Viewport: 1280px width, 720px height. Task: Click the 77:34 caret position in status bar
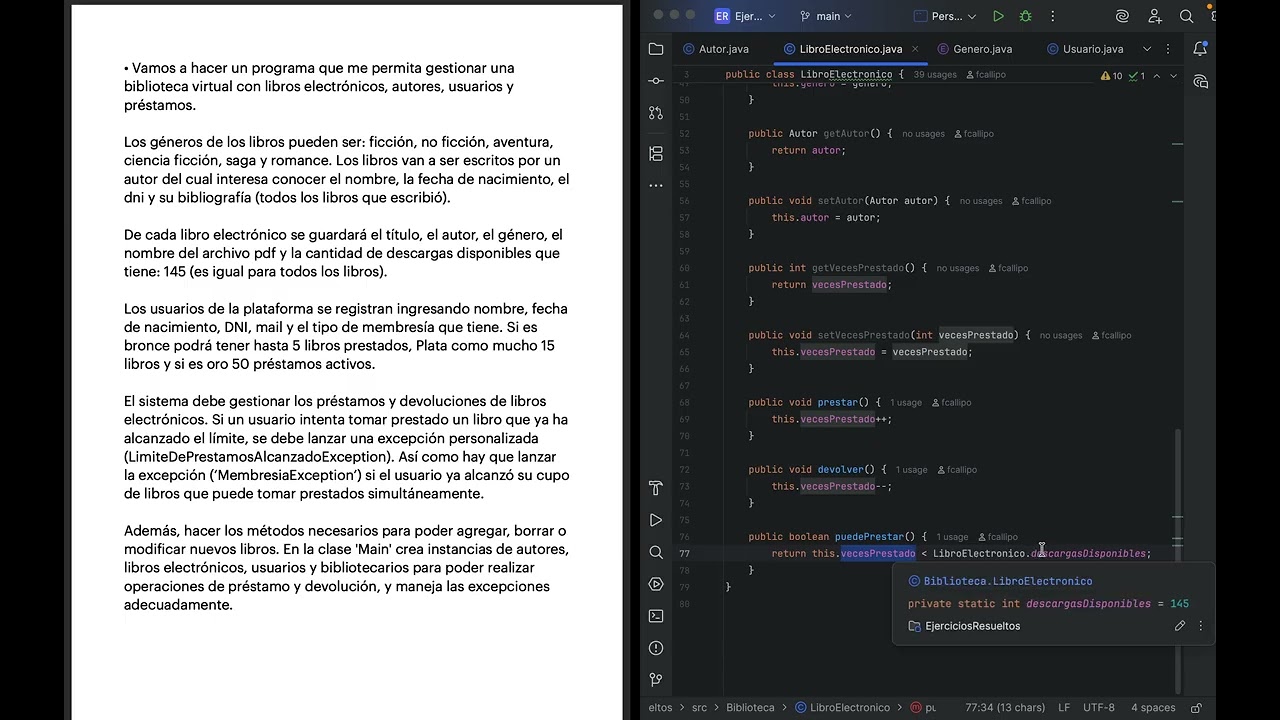click(x=1005, y=707)
